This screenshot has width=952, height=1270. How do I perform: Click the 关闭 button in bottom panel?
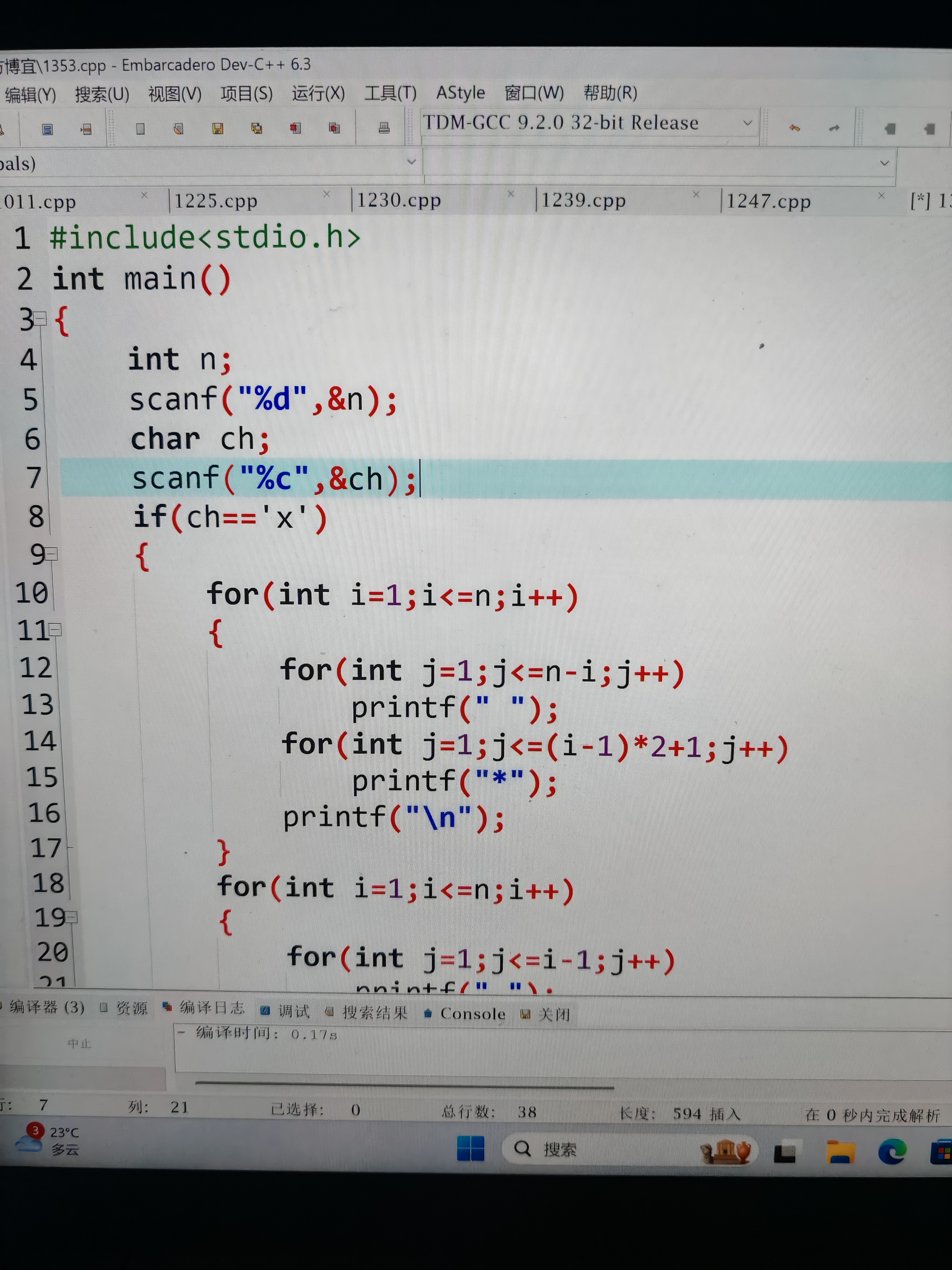(548, 1014)
